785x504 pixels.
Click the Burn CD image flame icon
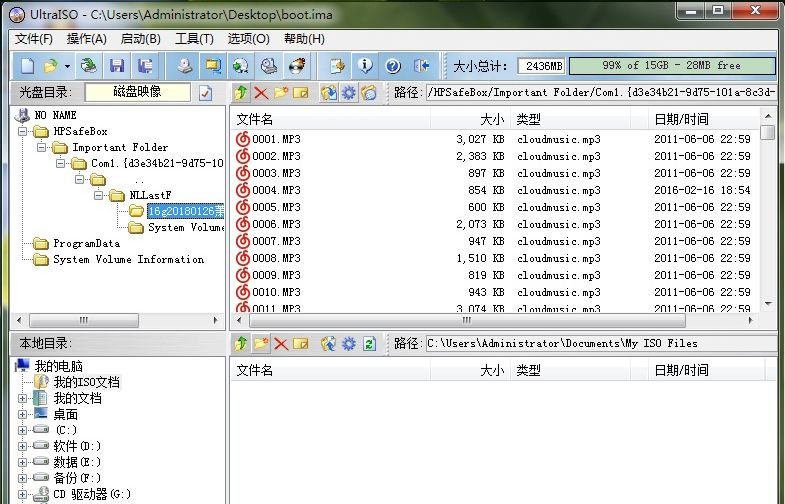click(x=297, y=66)
